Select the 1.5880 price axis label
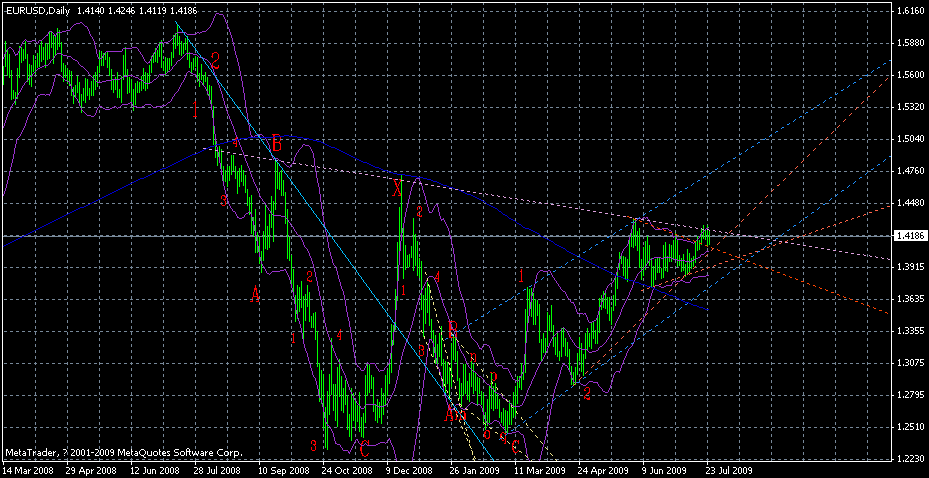Screen dimensions: 929x478 click(911, 43)
